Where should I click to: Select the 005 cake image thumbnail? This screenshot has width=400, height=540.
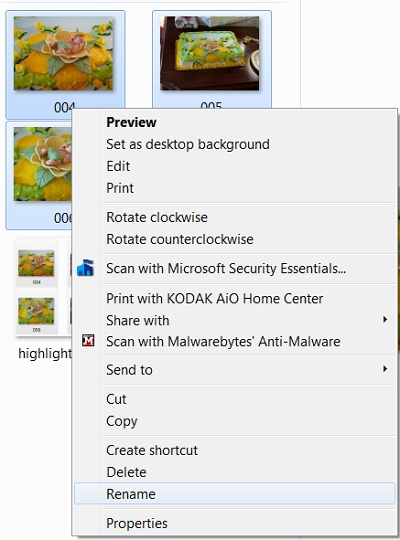tap(209, 53)
